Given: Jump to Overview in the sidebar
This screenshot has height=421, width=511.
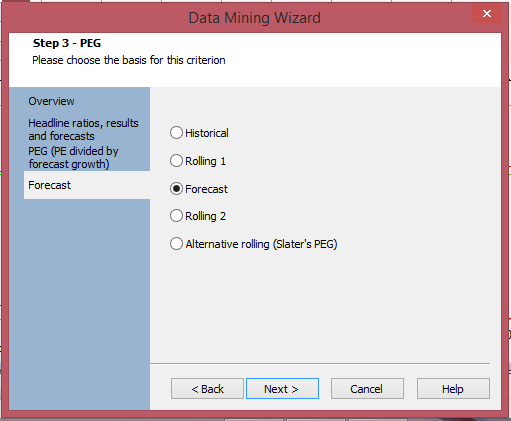Looking at the screenshot, I should (51, 101).
